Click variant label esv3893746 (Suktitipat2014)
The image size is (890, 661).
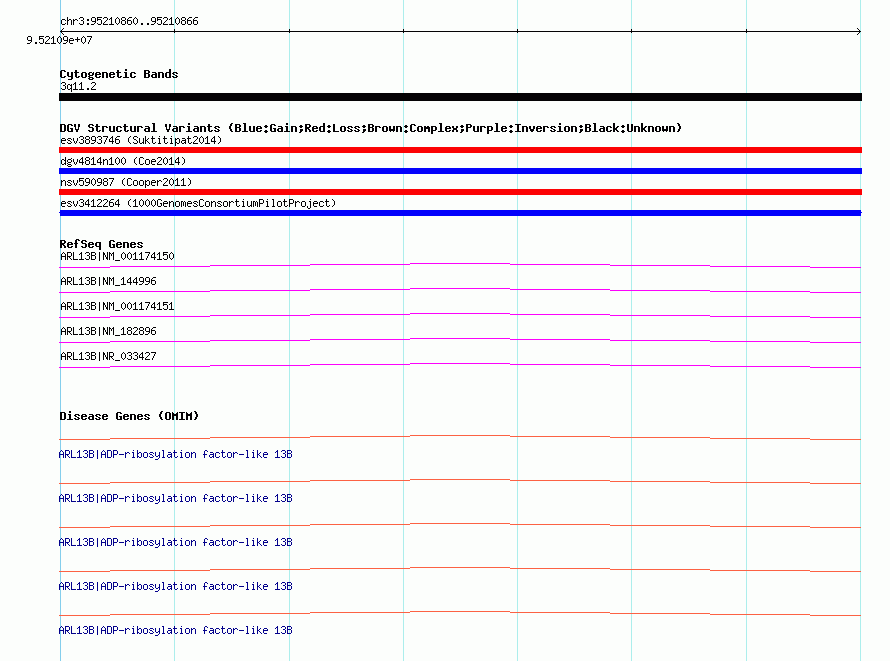[141, 140]
